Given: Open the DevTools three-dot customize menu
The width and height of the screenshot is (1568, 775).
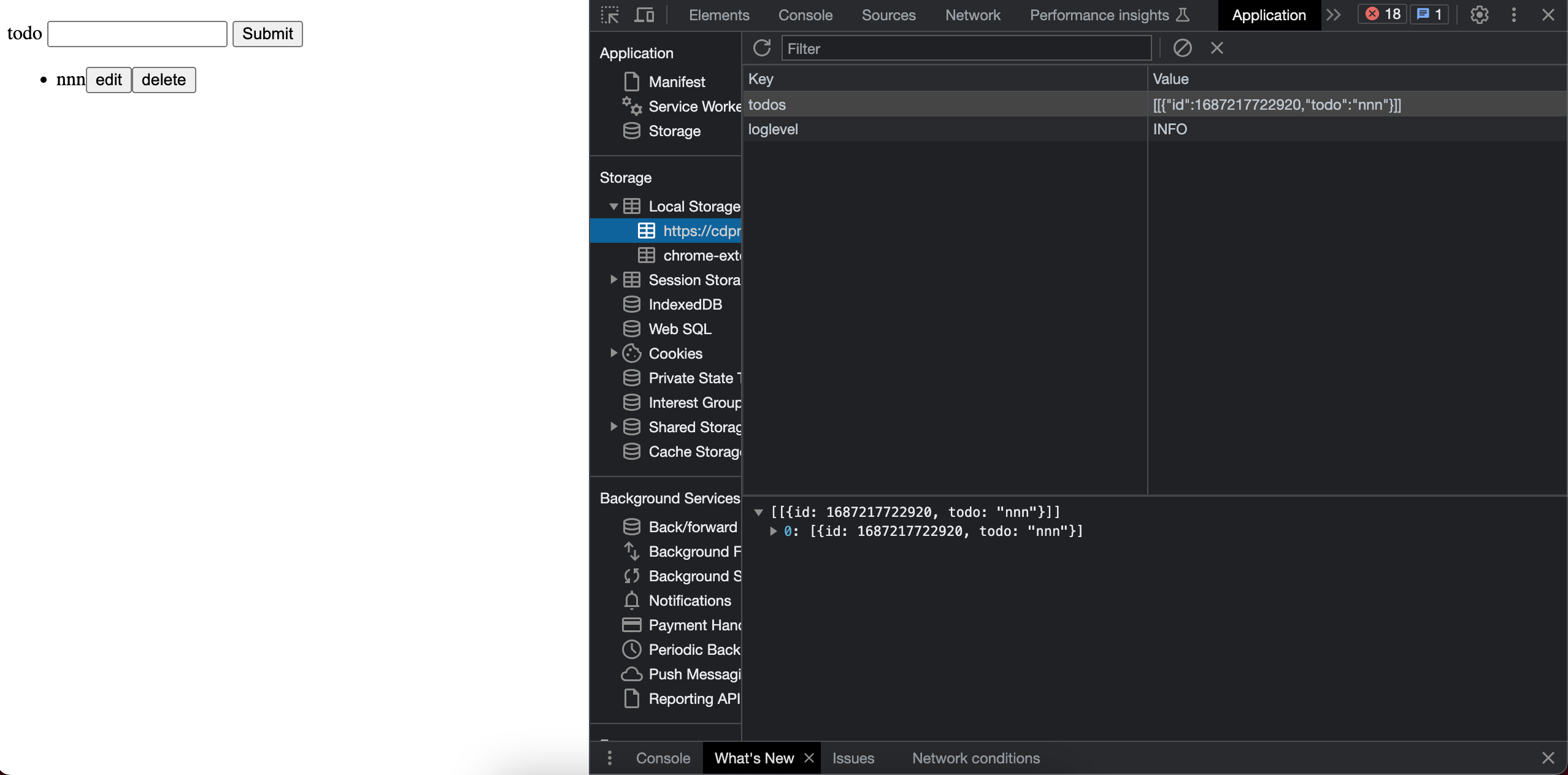Looking at the screenshot, I should point(1513,15).
